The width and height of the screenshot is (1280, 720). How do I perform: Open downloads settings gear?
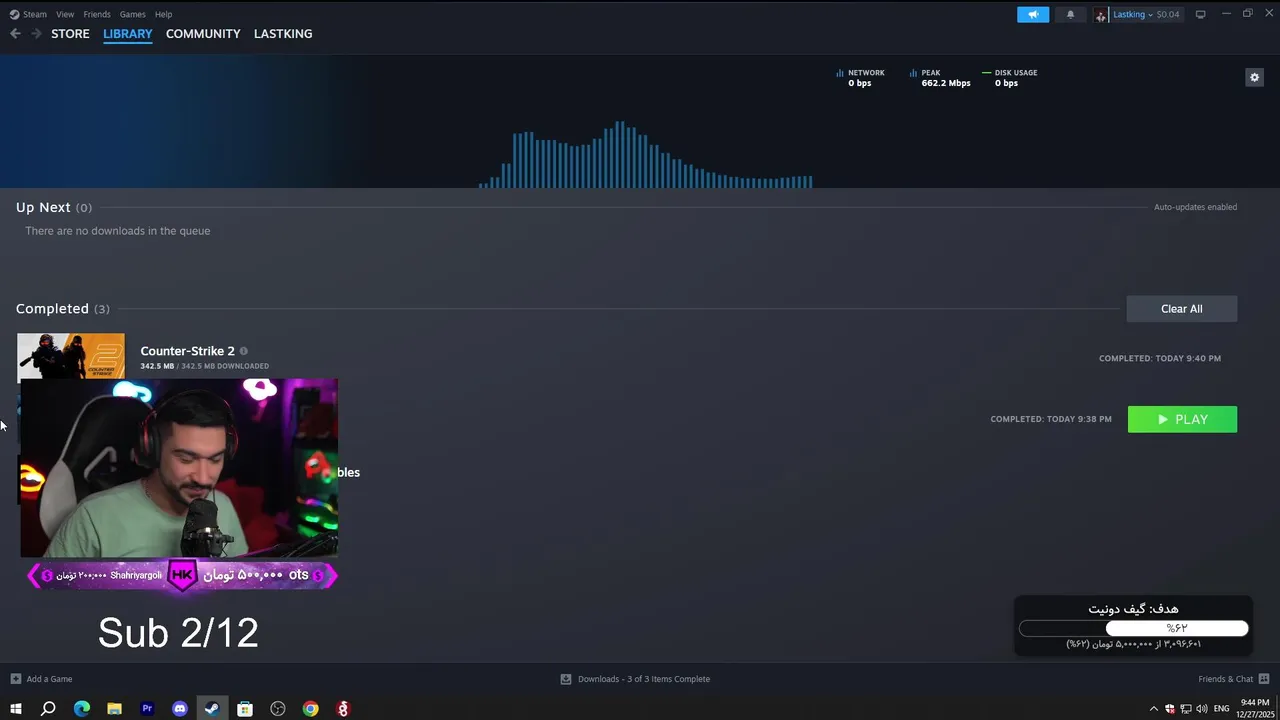(x=1254, y=77)
